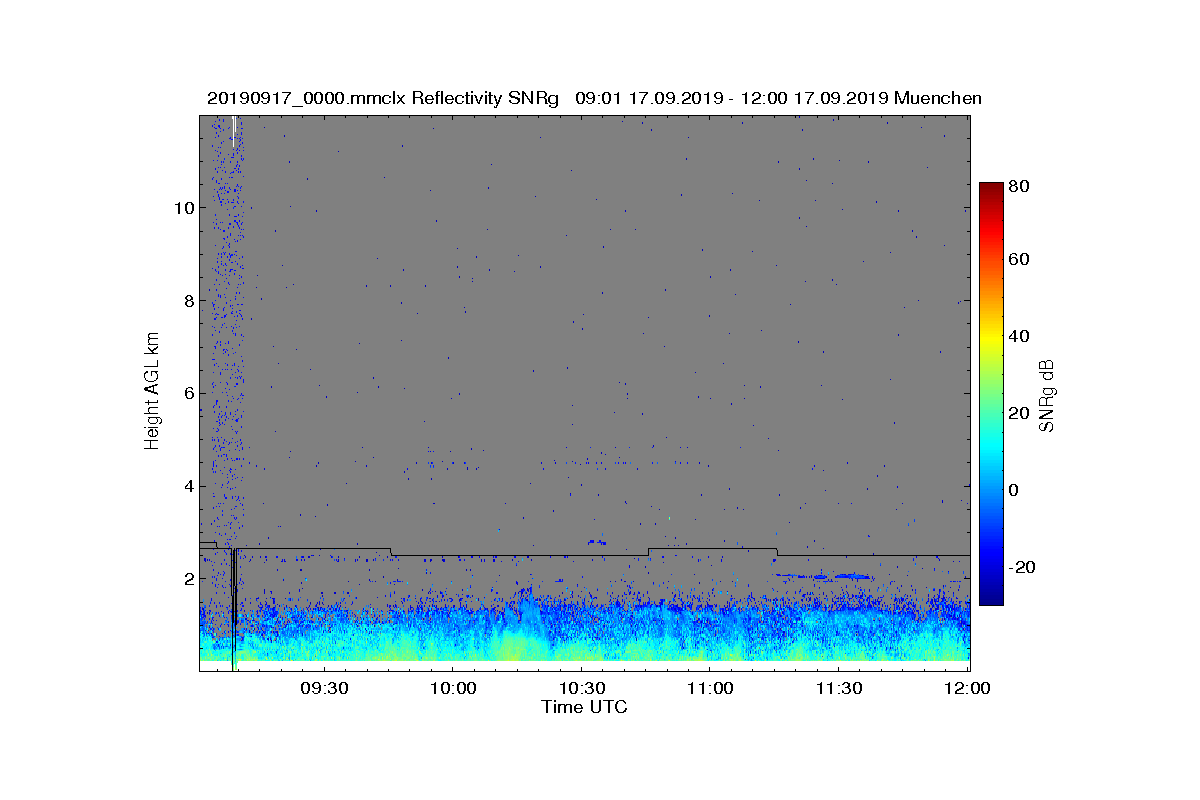Screen dimensions: 1200x800
Task: Click the 09:30 time tick label
Action: click(323, 689)
